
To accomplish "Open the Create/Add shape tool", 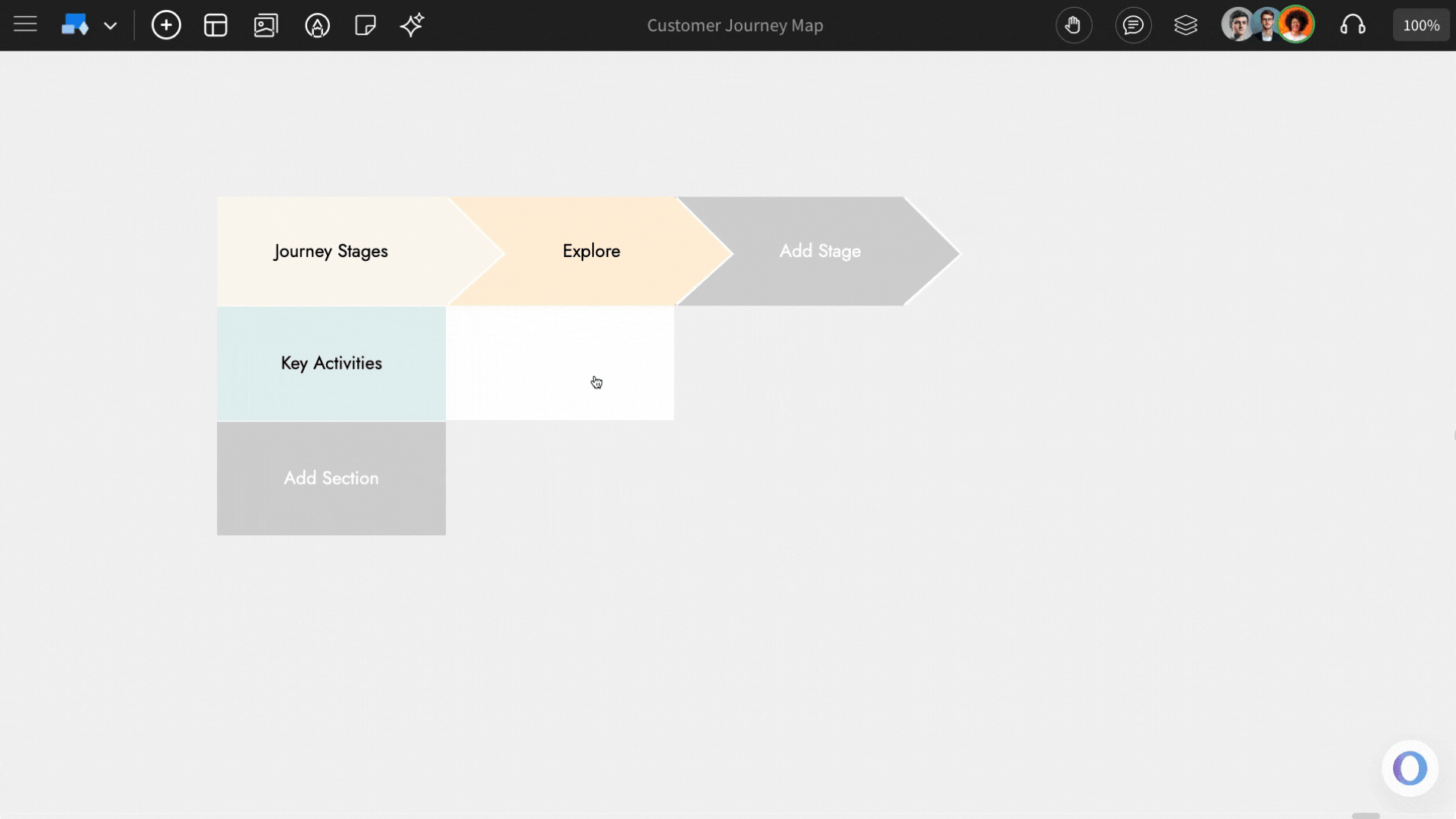I will click(166, 25).
